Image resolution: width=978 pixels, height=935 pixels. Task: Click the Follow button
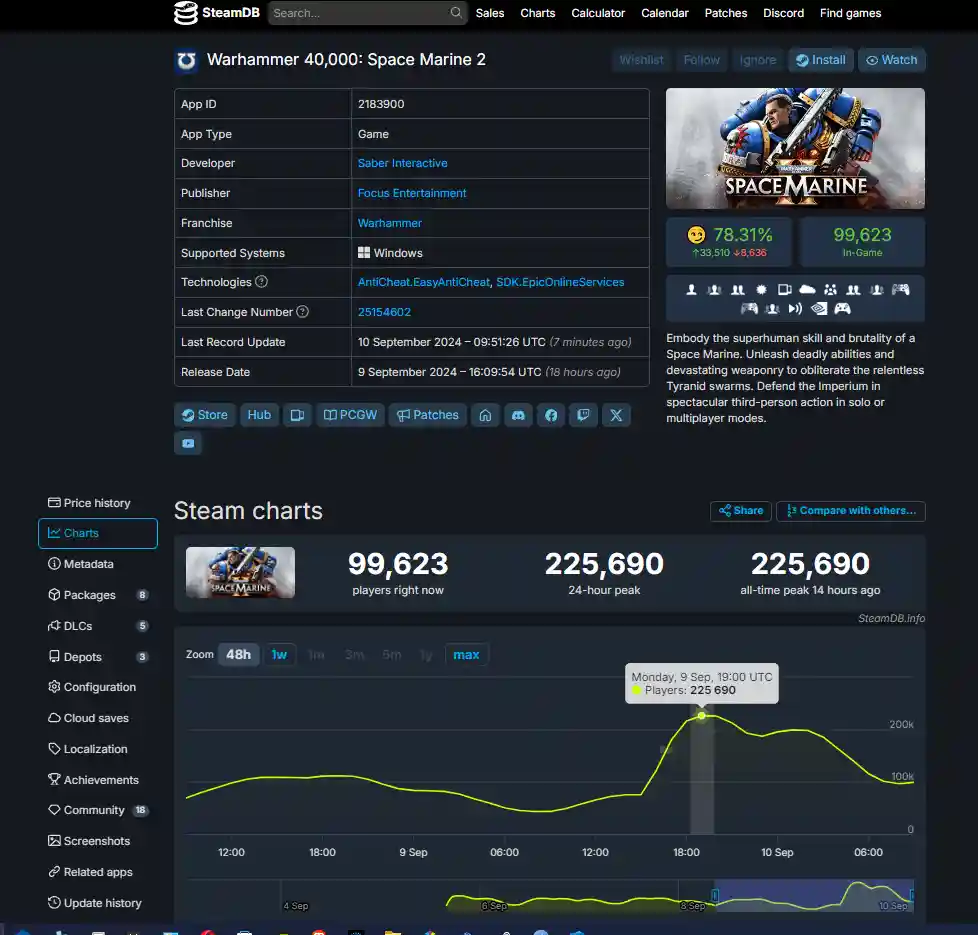tap(701, 60)
